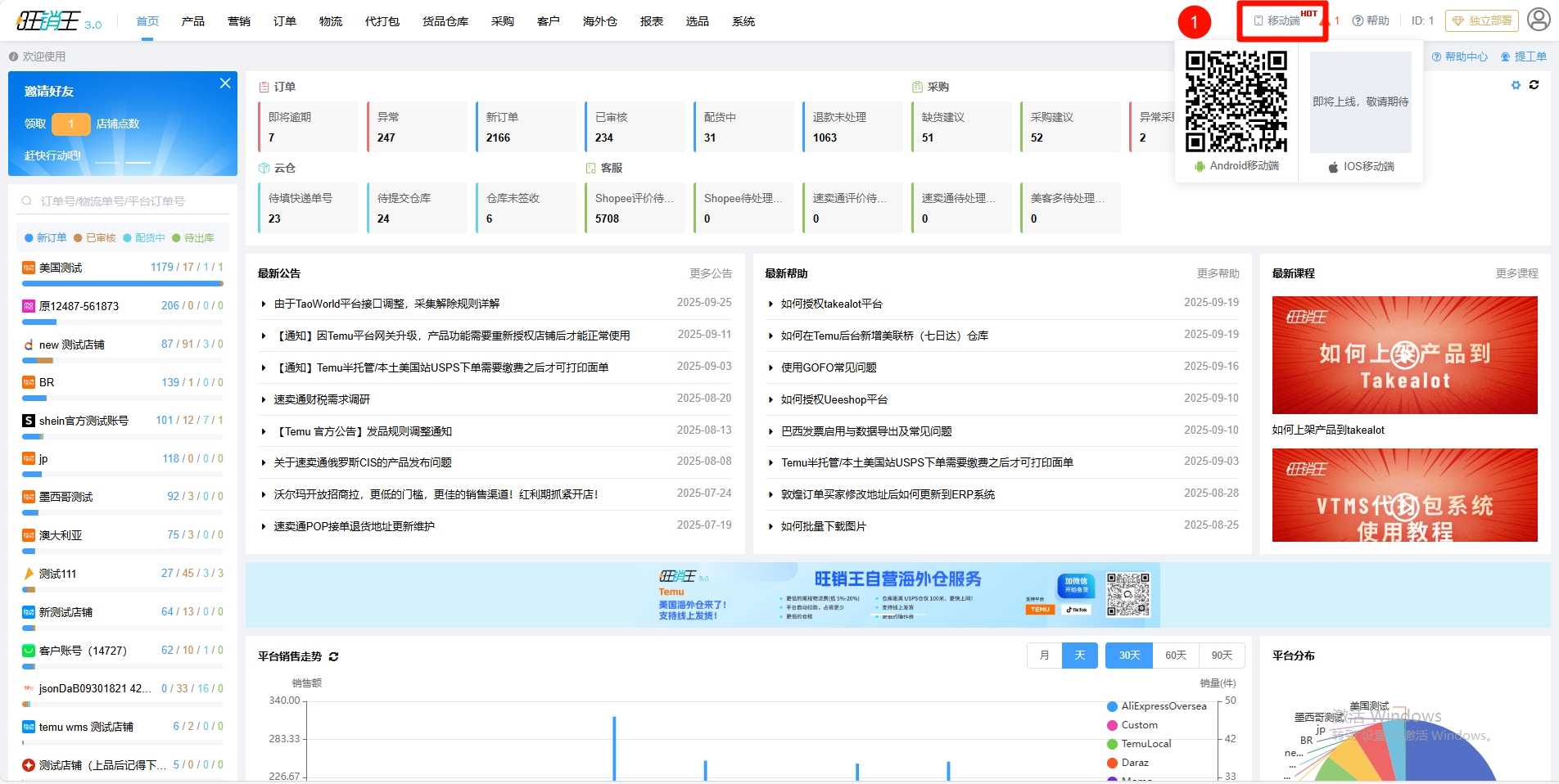Screen dimensions: 1559x784
Task: Open the 产品 menu
Action: pos(193,21)
